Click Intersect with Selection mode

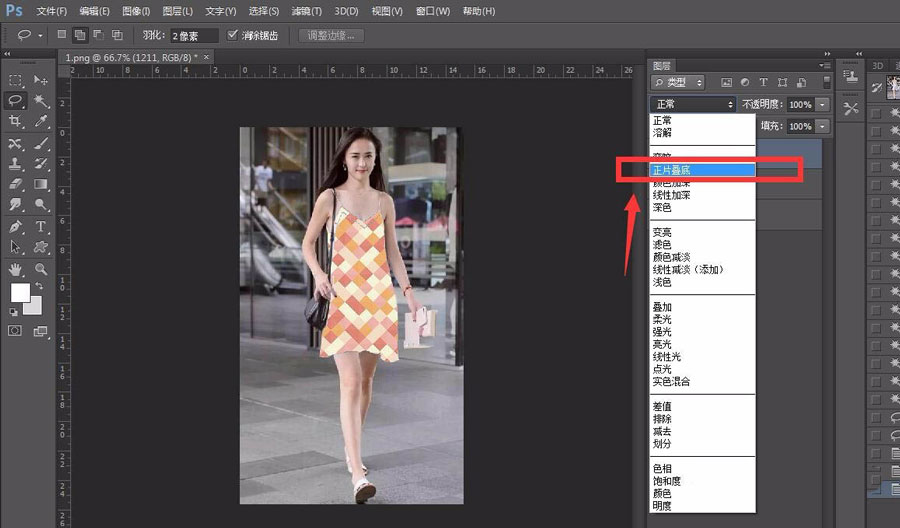[117, 34]
